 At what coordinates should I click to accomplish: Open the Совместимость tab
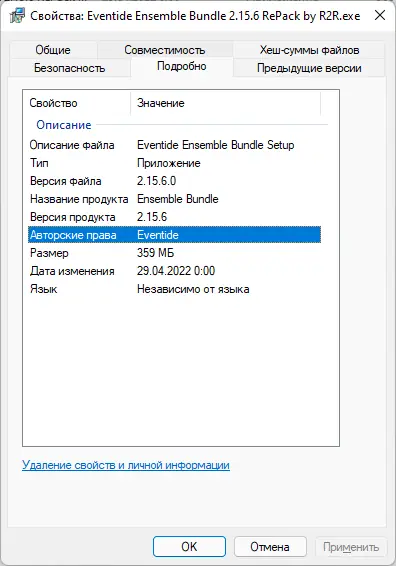(165, 49)
